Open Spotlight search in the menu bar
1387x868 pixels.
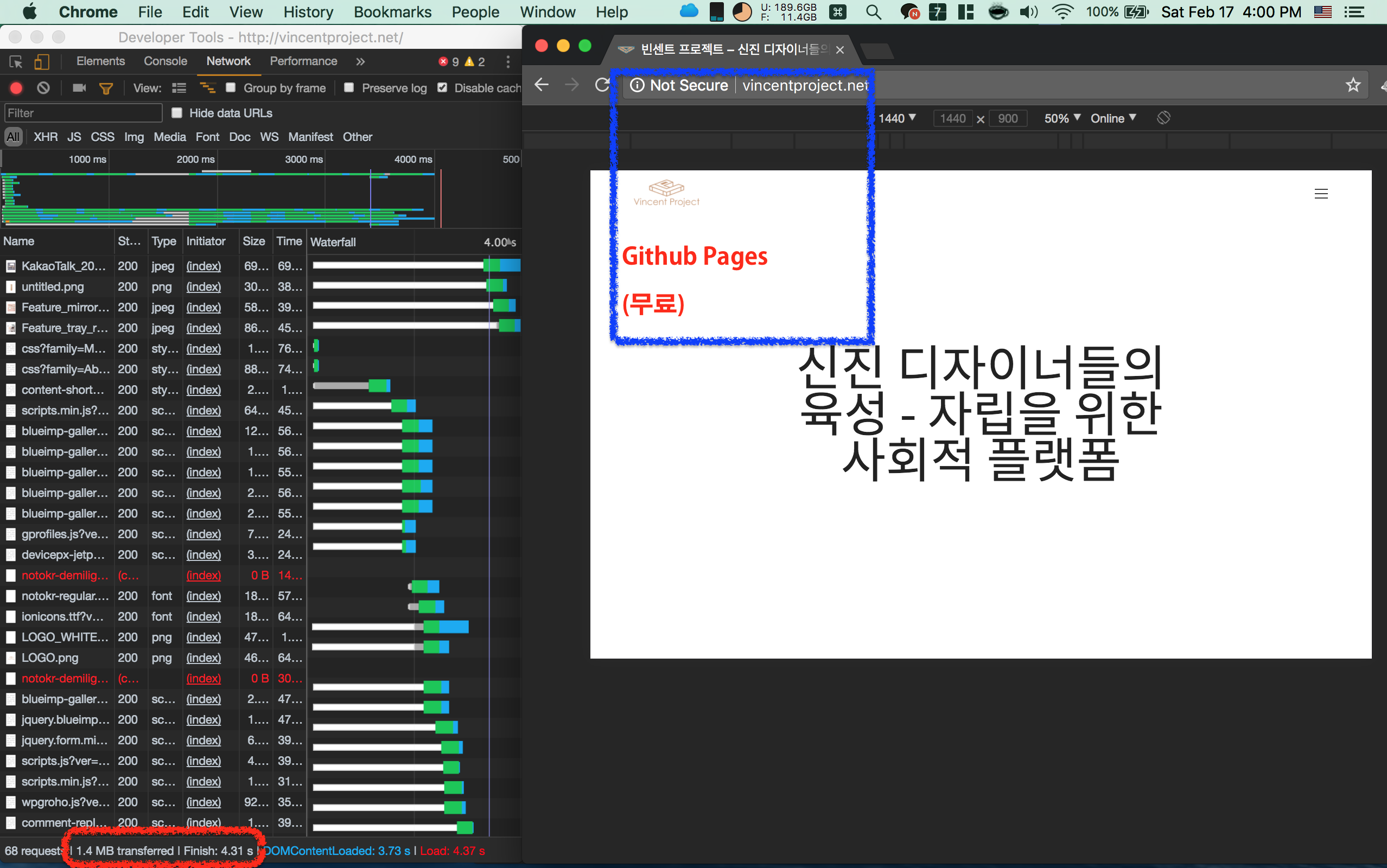click(873, 11)
